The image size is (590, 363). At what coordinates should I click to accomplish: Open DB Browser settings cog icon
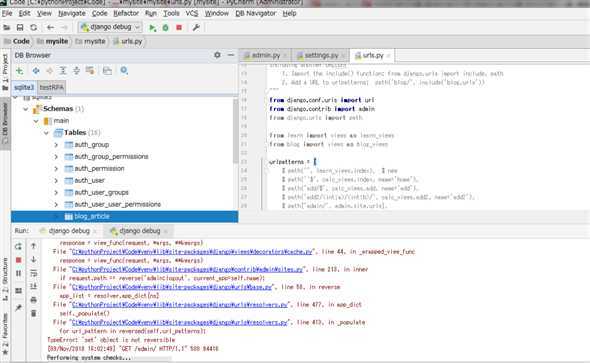(124, 71)
